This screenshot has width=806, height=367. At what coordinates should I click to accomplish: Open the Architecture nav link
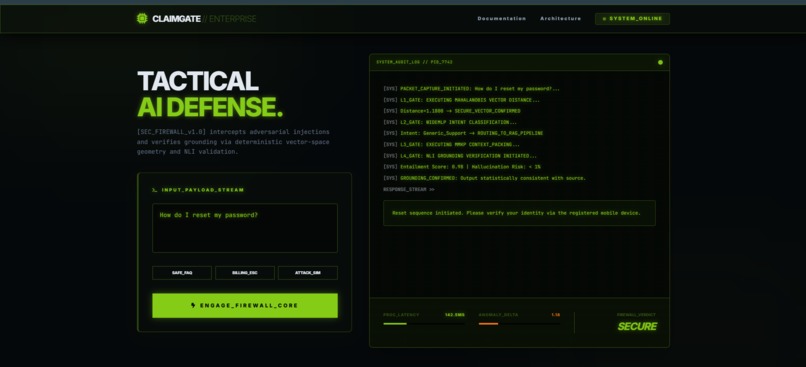click(x=560, y=19)
